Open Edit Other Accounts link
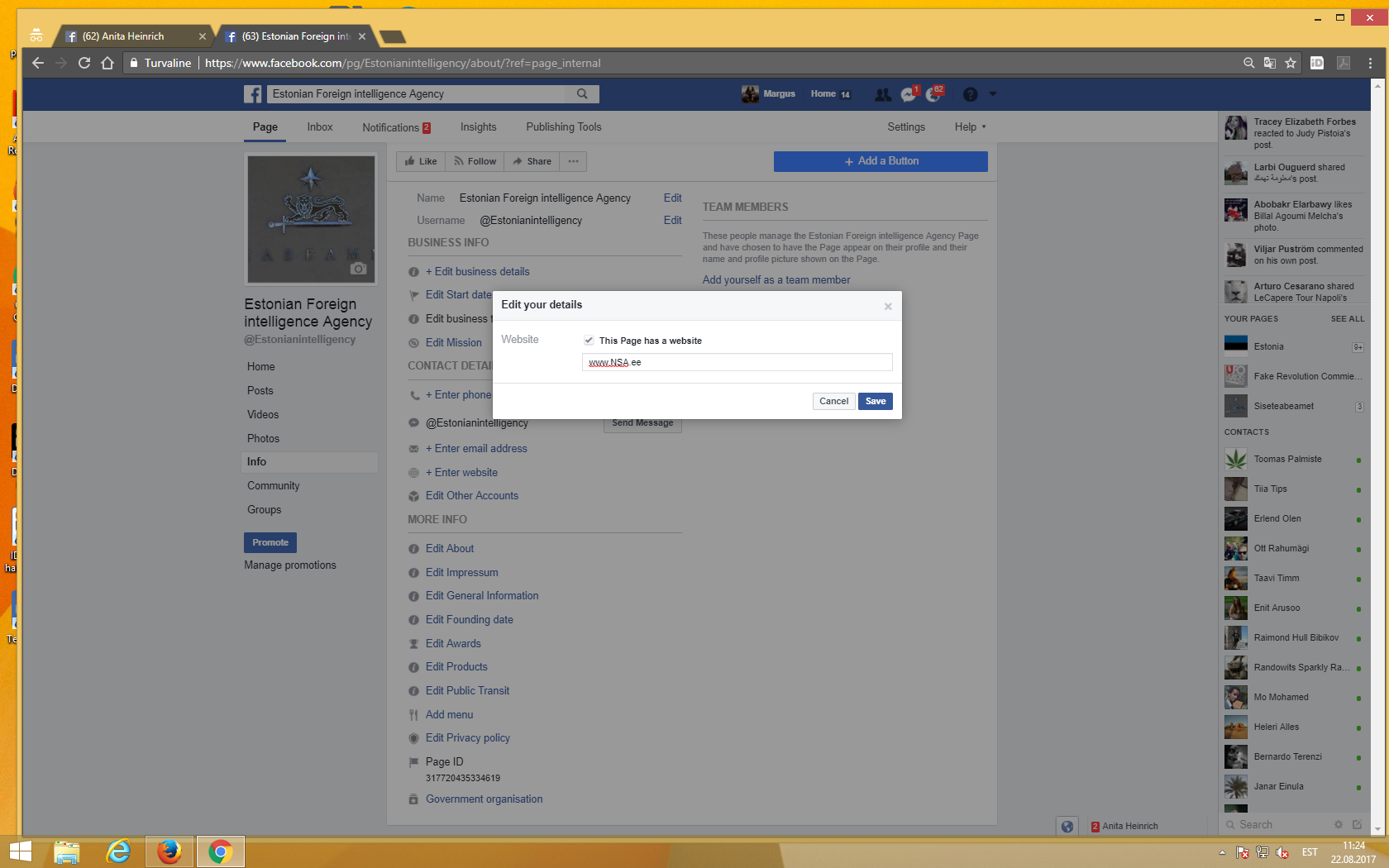1389x868 pixels. click(x=472, y=495)
